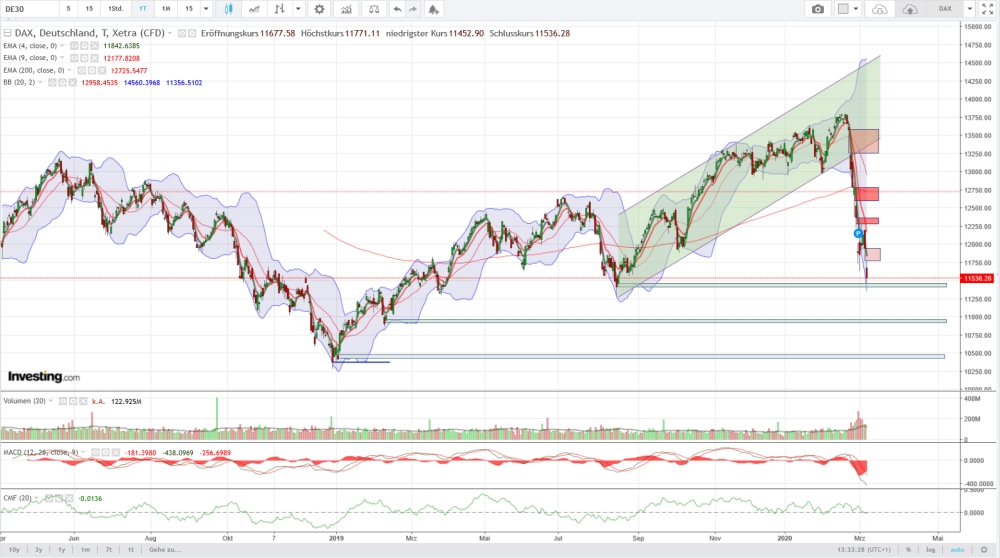1000x558 pixels.
Task: Set the range to 1y
Action: (x=62, y=549)
